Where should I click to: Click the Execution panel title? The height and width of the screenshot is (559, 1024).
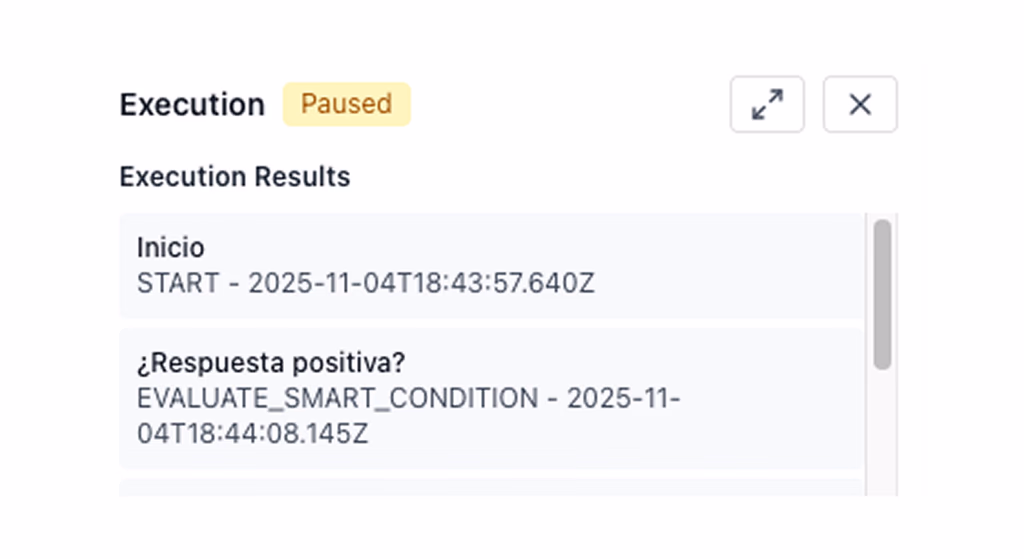[192, 104]
